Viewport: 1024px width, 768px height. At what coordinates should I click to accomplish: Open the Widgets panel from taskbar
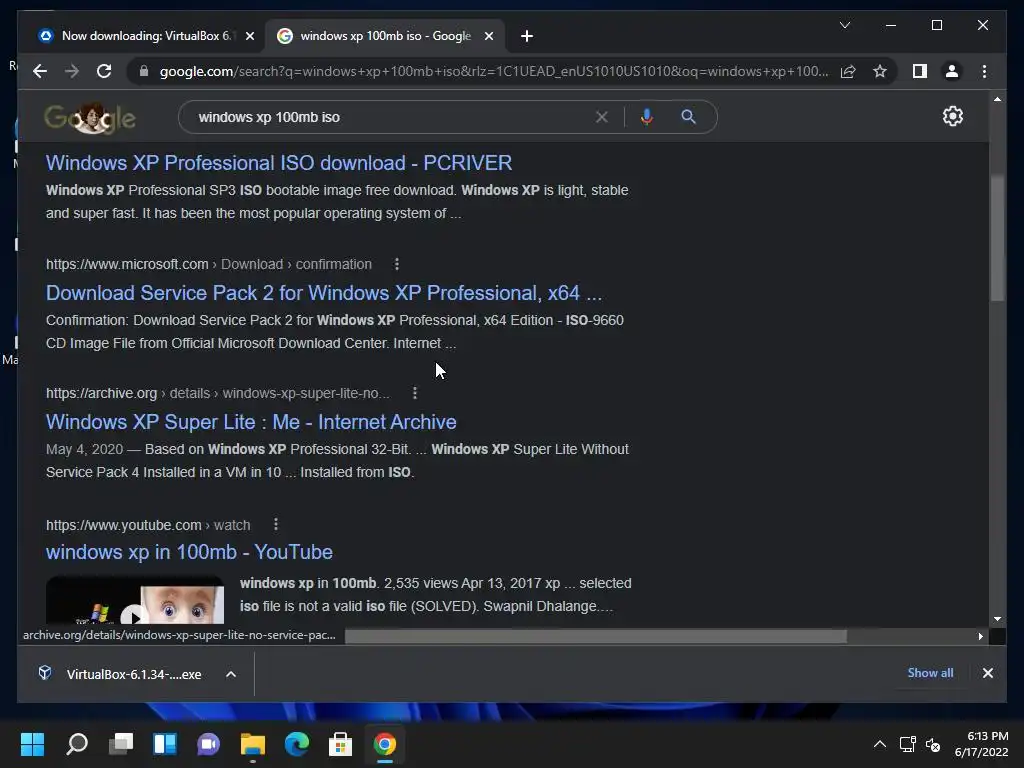[x=165, y=744]
